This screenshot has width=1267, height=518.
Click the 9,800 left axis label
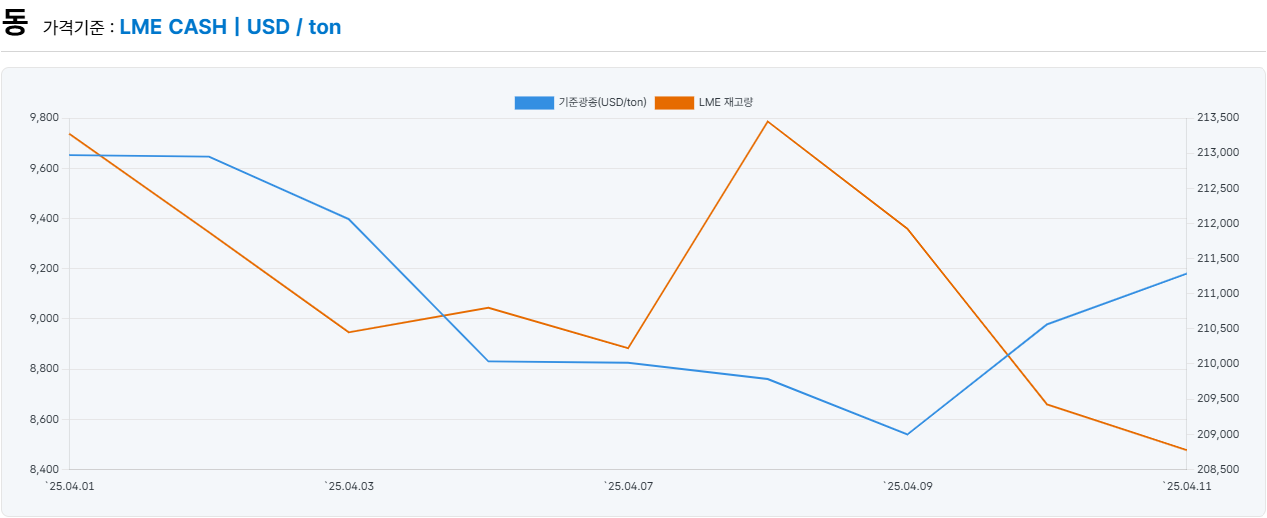[x=45, y=118]
